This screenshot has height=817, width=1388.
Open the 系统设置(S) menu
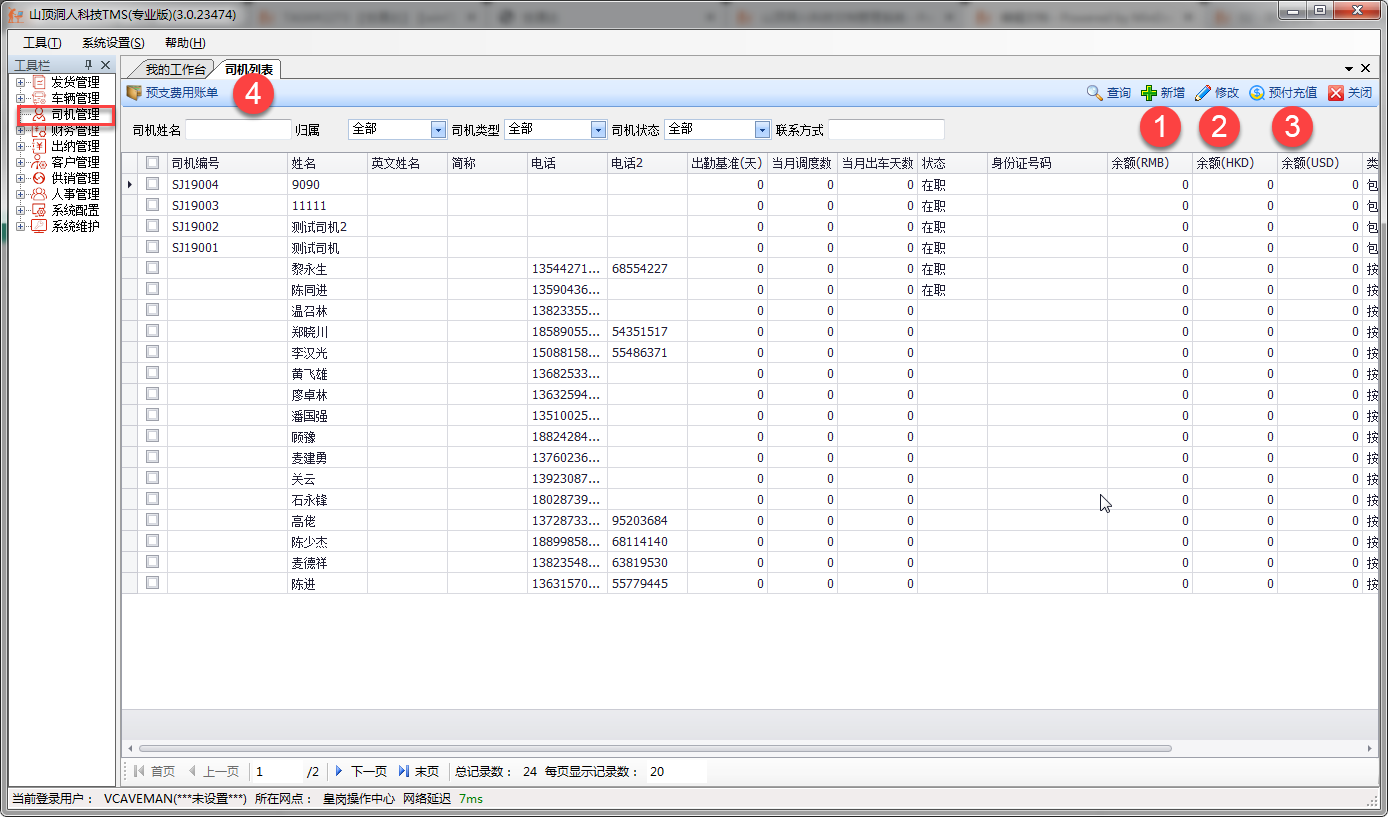(x=113, y=43)
